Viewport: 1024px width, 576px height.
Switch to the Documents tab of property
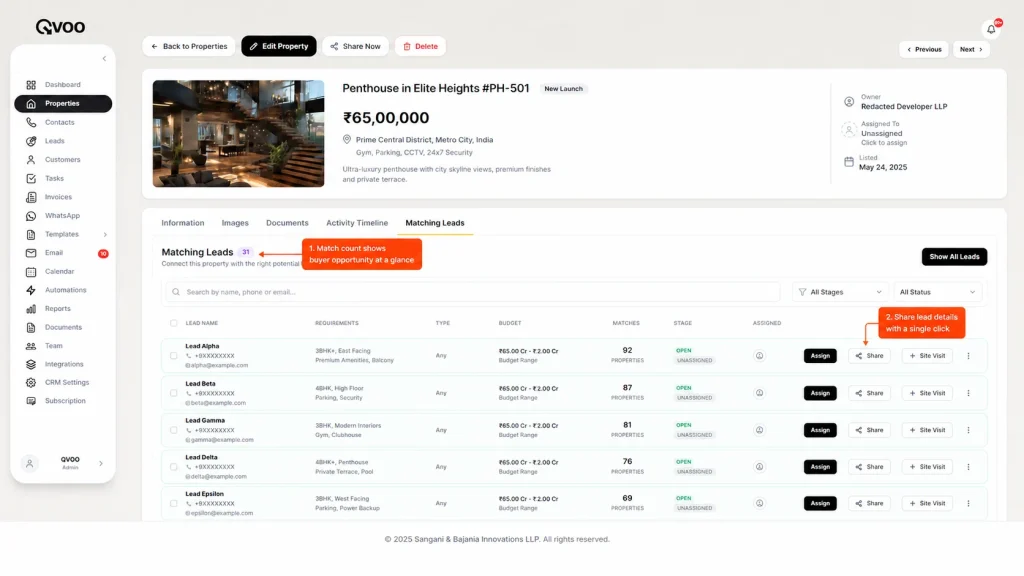[x=287, y=223]
